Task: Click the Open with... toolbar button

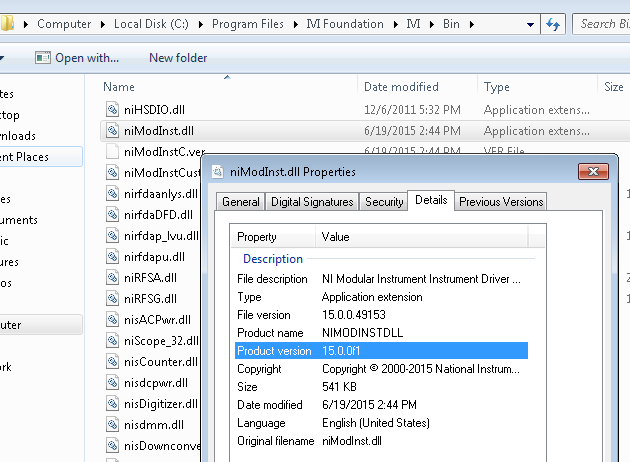Action: pyautogui.click(x=77, y=58)
